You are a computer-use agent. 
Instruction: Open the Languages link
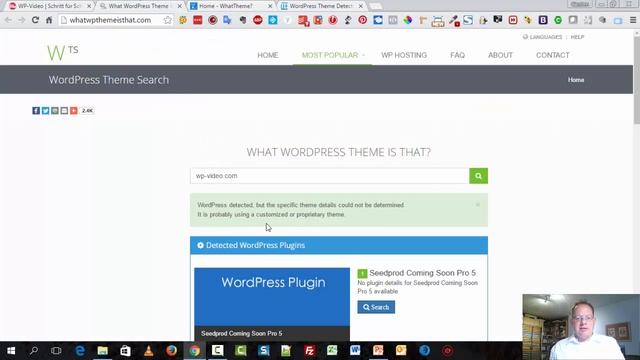542,37
